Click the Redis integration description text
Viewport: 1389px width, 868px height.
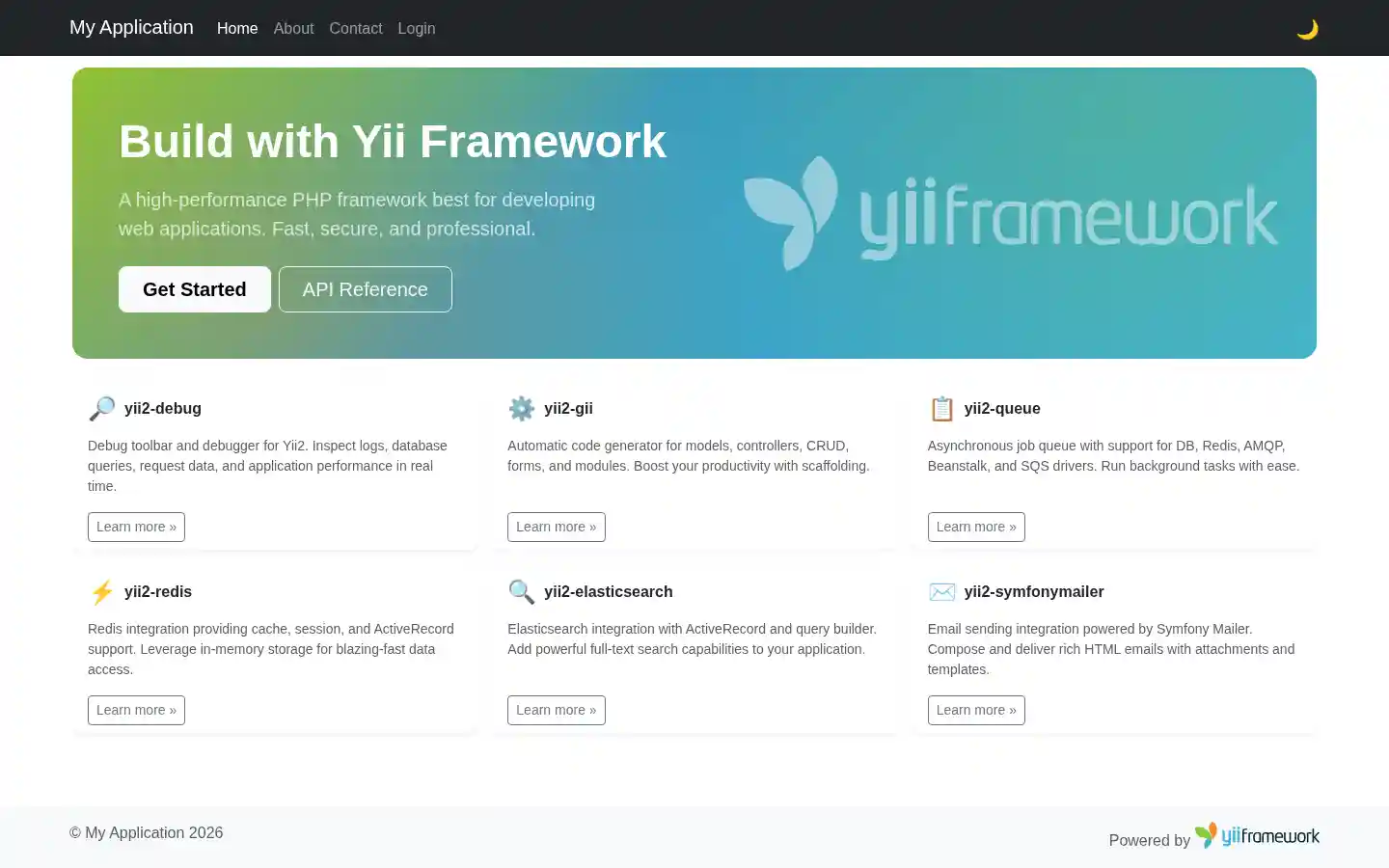(271, 649)
